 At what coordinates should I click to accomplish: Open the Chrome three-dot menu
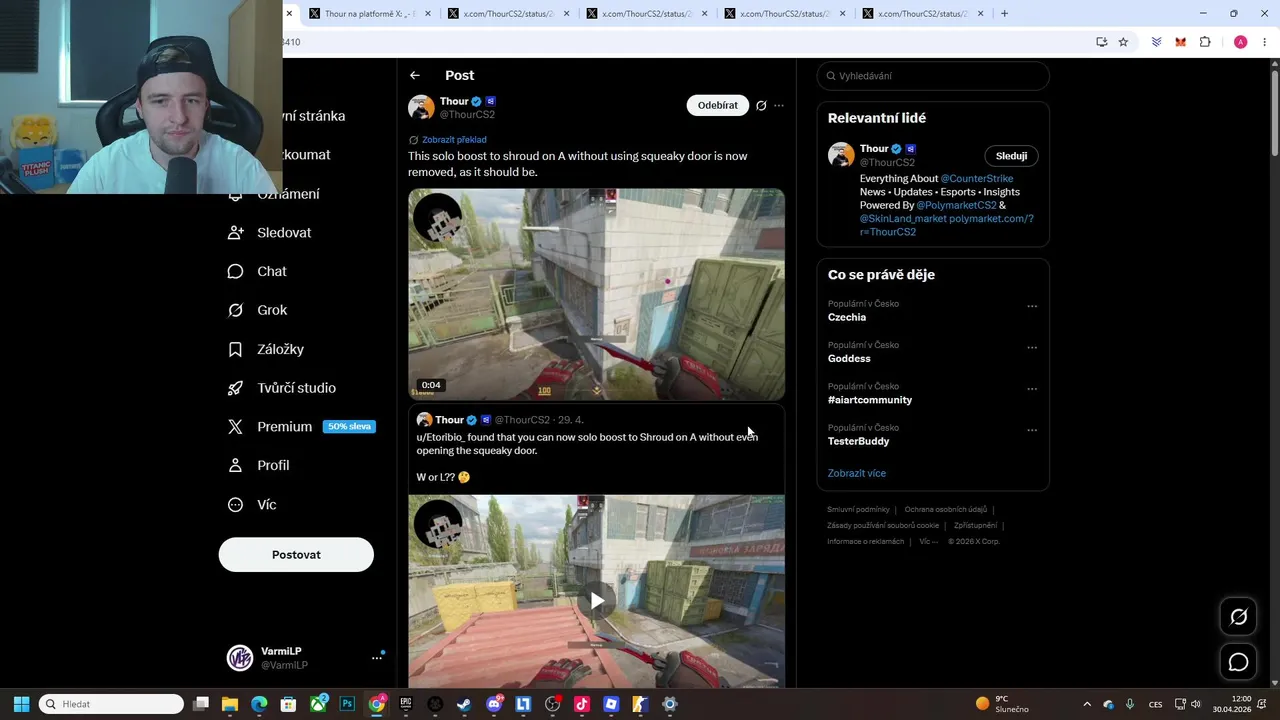point(1265,42)
